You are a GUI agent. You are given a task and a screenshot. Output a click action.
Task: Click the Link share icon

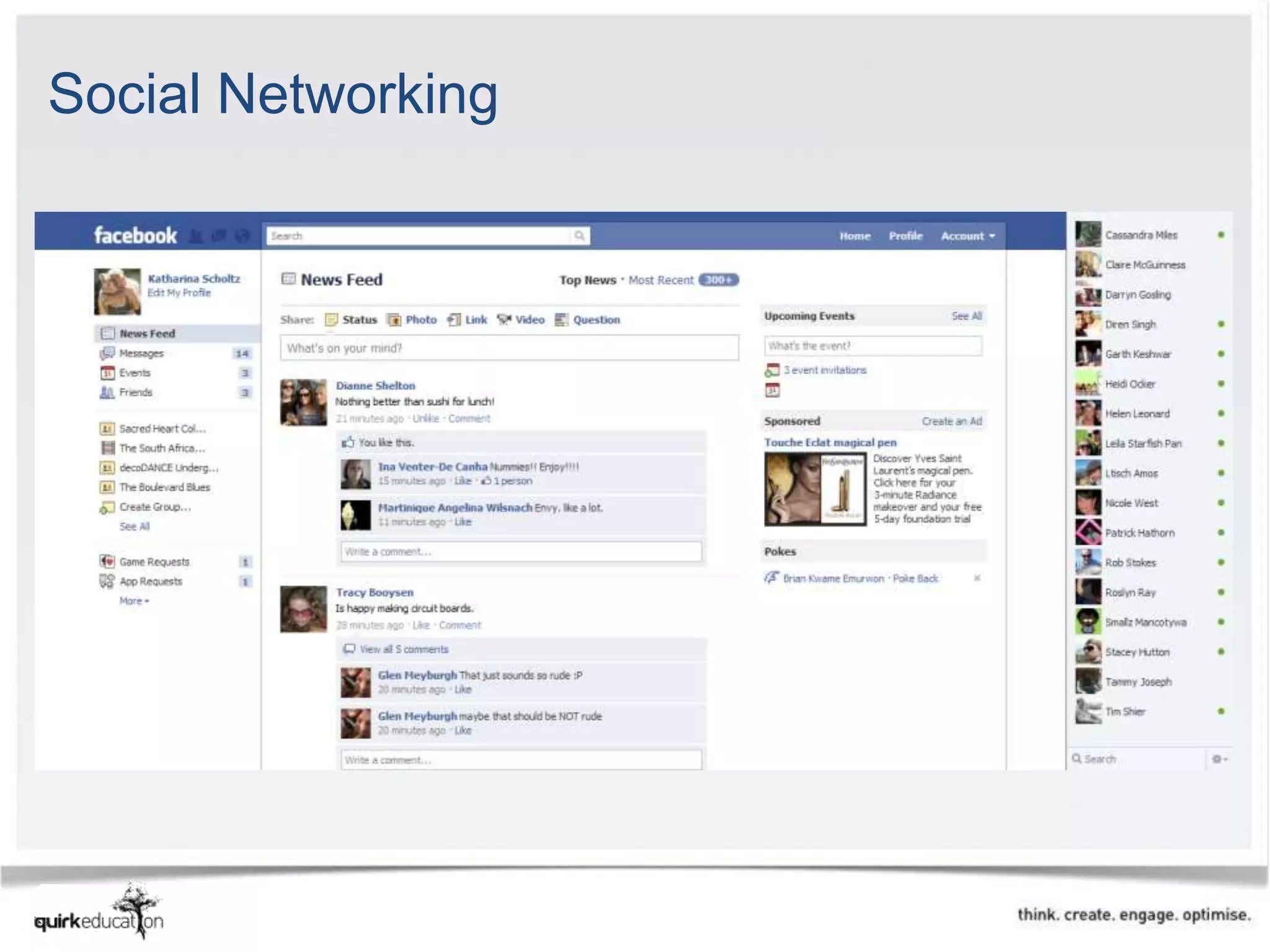tap(454, 320)
